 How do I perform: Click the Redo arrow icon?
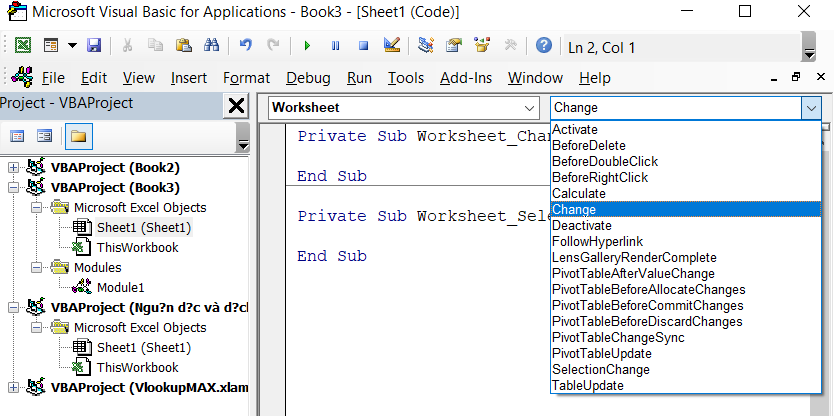tap(273, 46)
